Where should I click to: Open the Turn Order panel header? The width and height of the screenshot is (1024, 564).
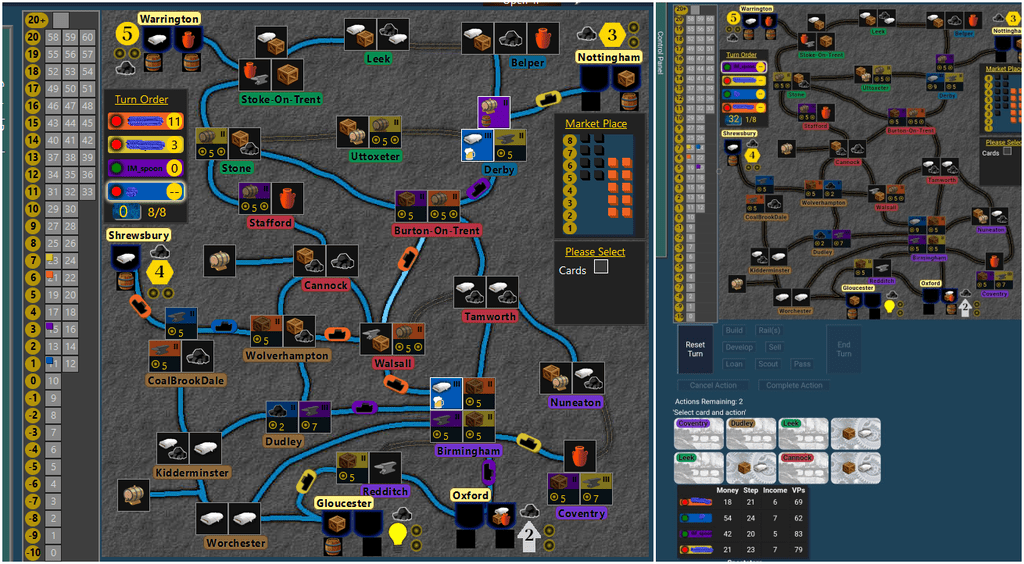pos(141,100)
